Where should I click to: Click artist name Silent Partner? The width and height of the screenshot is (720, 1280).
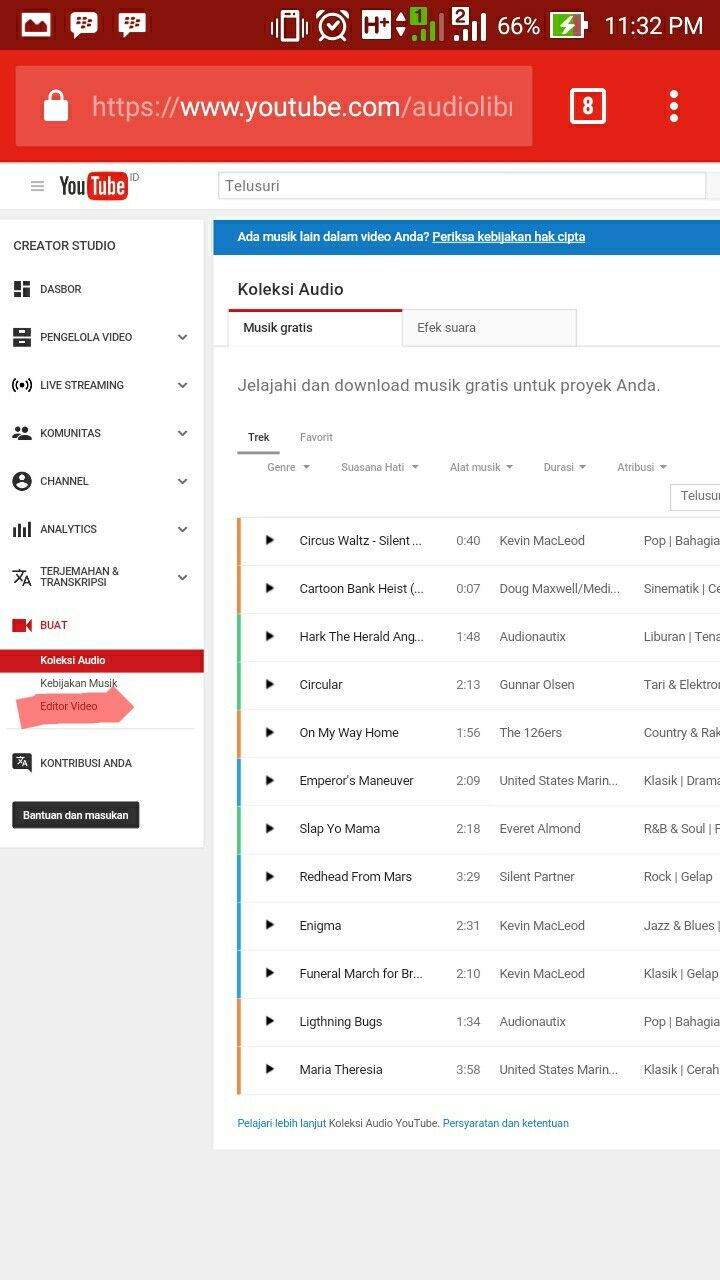pyautogui.click(x=537, y=876)
